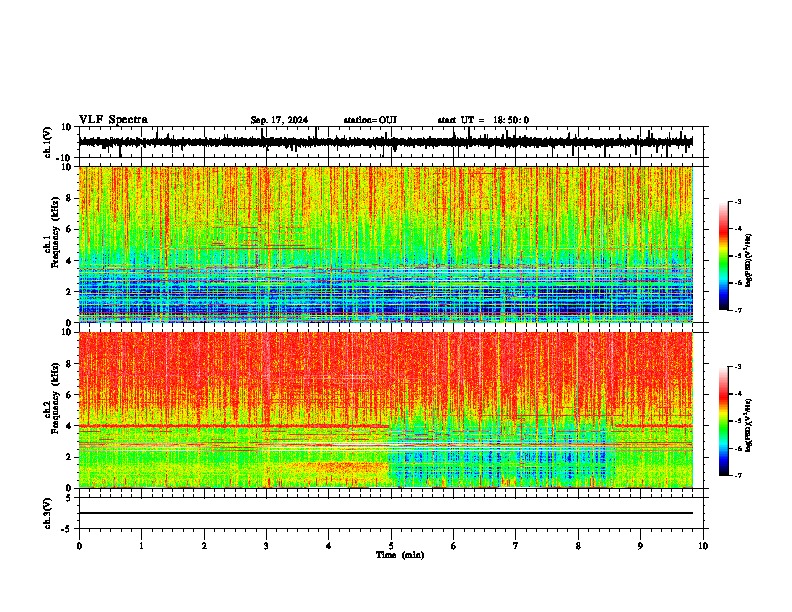Click the ch.1 spectrogram color scale bar

tap(723, 256)
